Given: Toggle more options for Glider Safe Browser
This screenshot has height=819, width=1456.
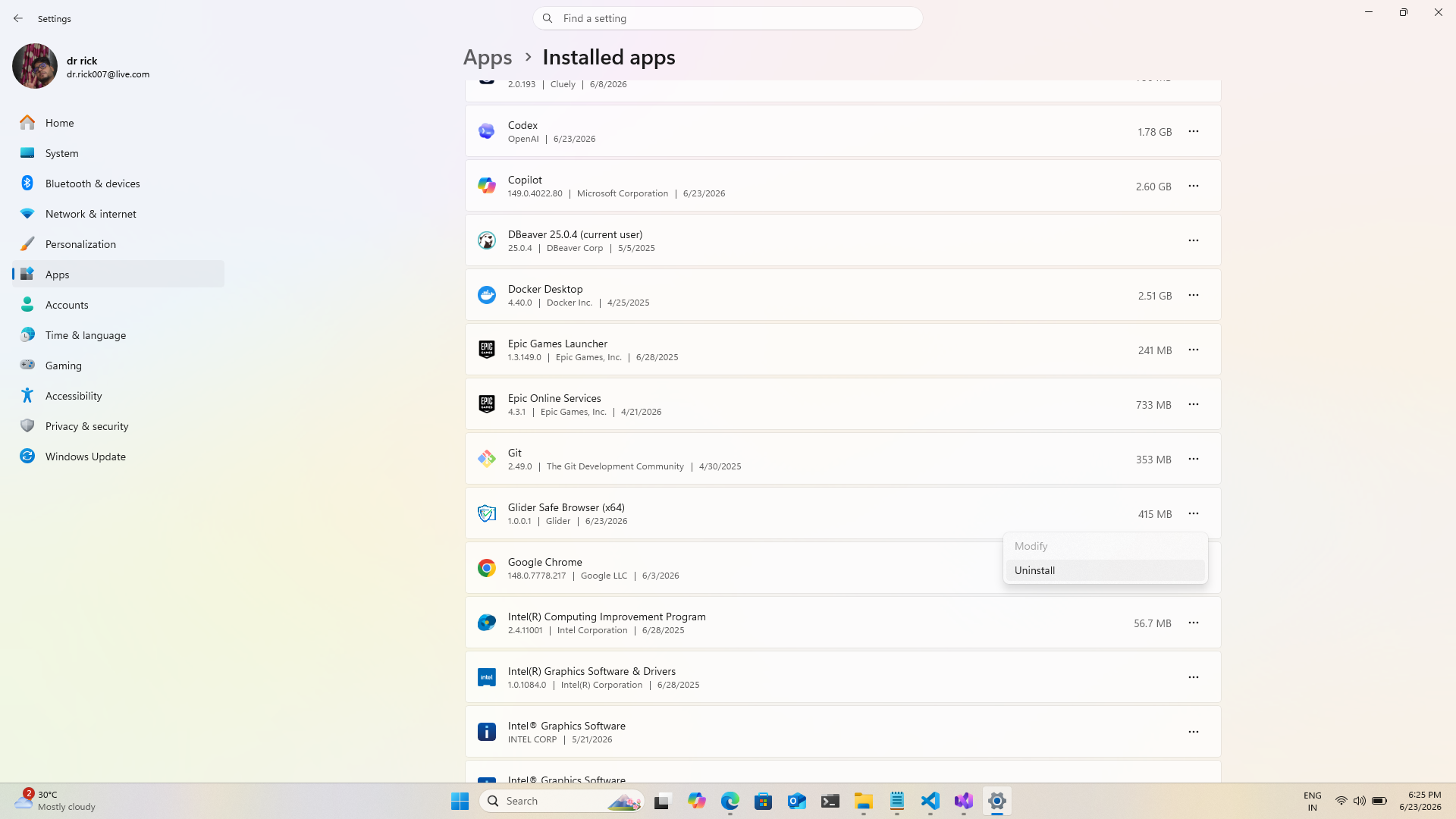Looking at the screenshot, I should [1194, 513].
